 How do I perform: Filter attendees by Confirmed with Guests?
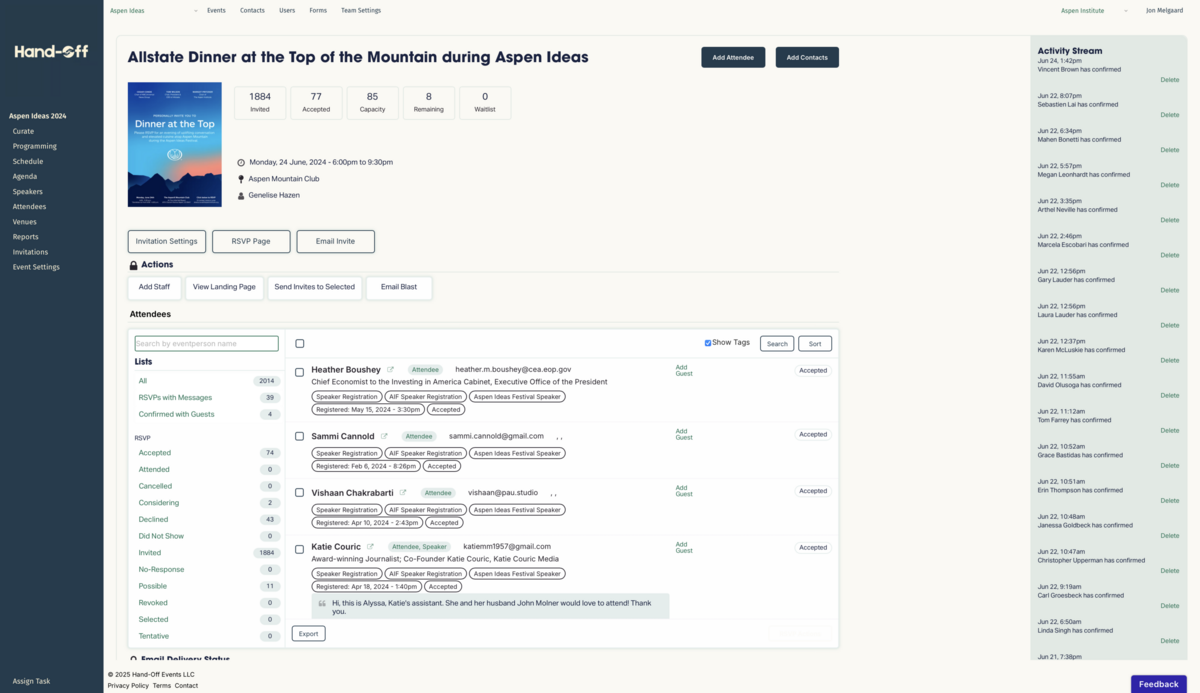tap(176, 414)
